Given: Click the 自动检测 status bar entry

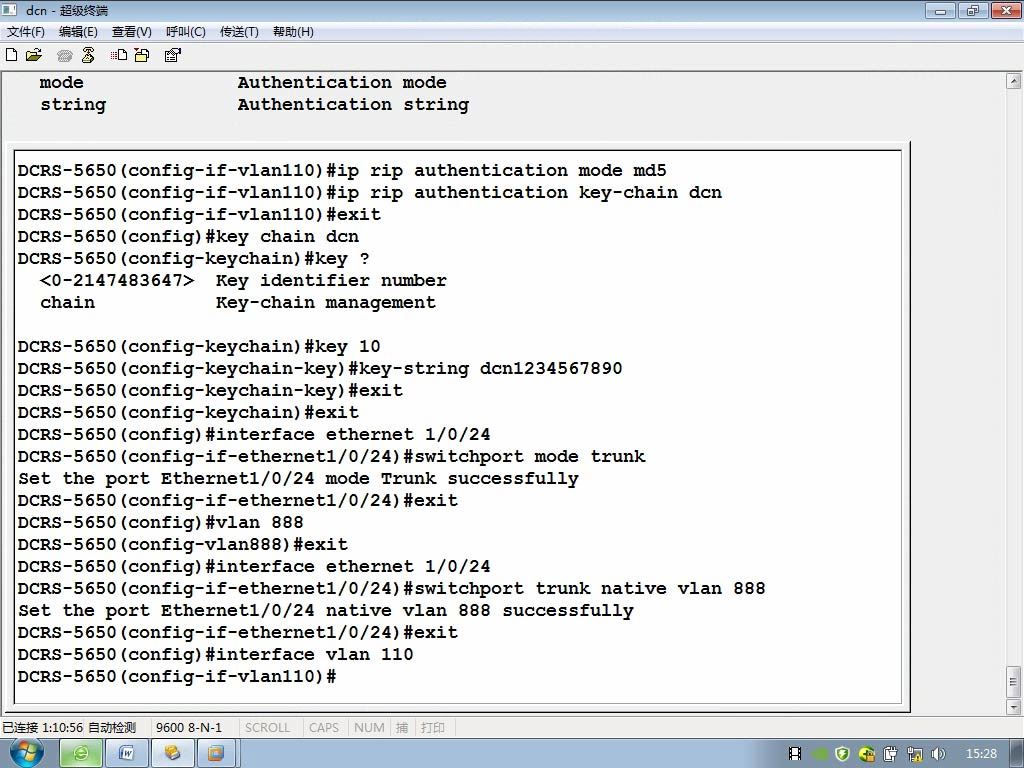Looking at the screenshot, I should (112, 728).
